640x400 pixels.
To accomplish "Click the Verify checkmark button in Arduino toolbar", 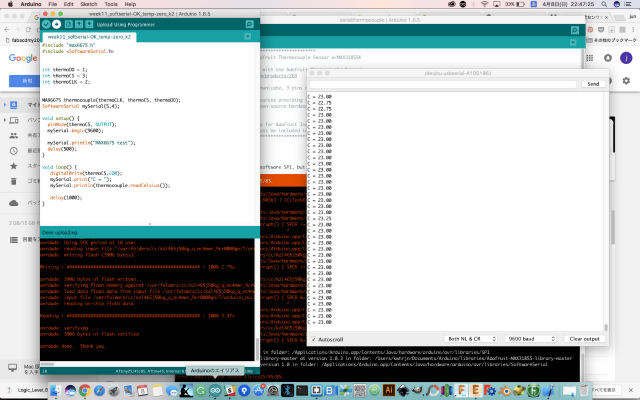I will coord(46,24).
